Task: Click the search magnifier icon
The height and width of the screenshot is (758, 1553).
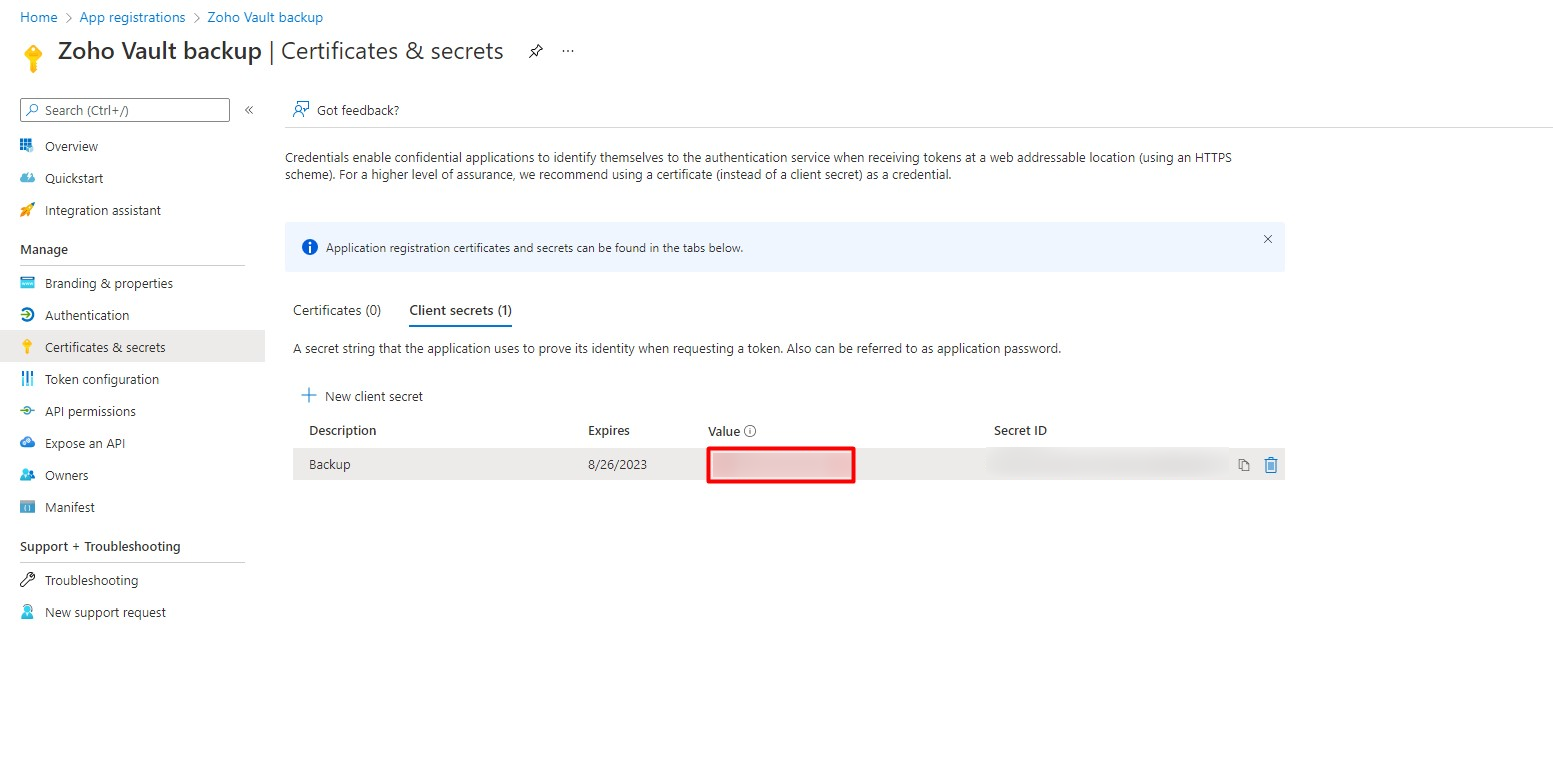Action: tap(34, 110)
